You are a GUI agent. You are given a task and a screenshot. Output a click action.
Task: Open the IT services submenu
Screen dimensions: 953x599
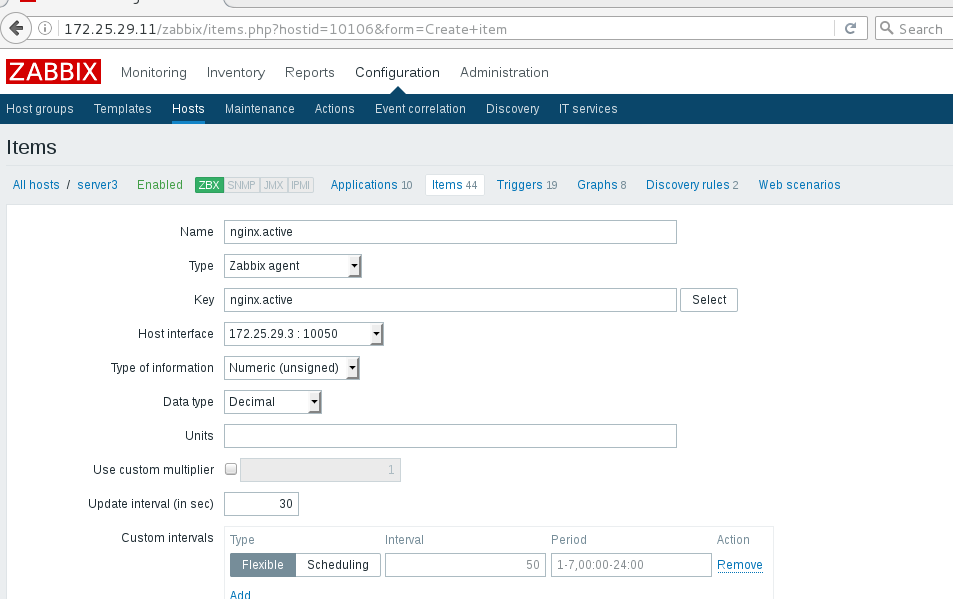588,109
